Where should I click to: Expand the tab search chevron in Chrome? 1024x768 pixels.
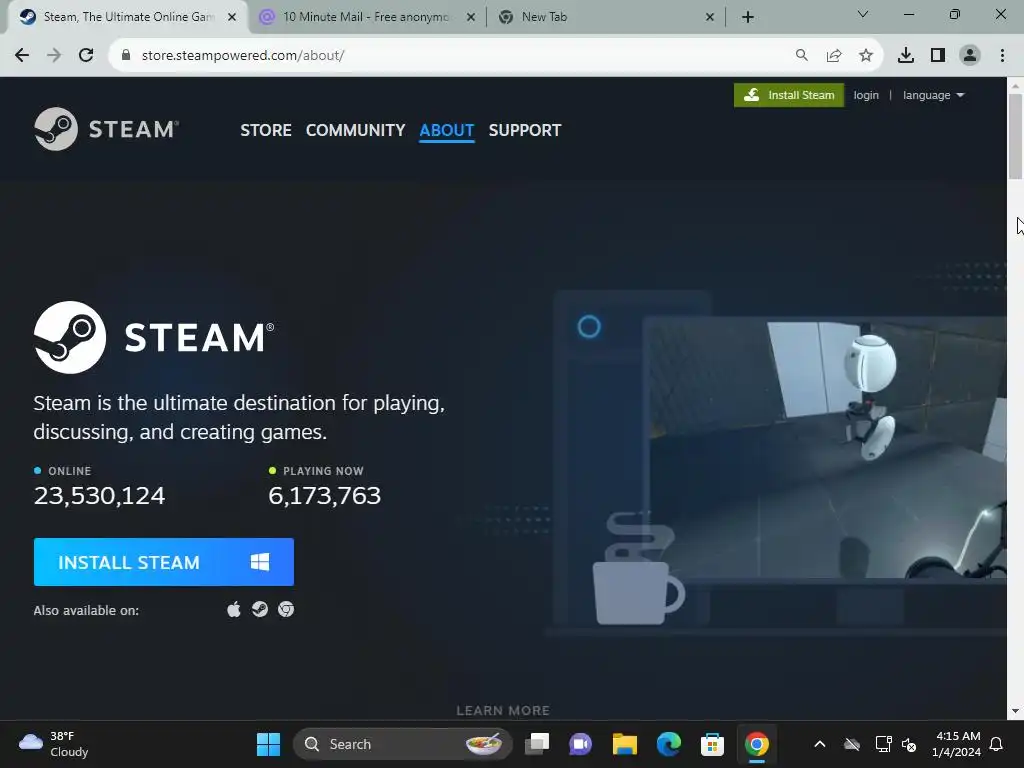(x=863, y=14)
